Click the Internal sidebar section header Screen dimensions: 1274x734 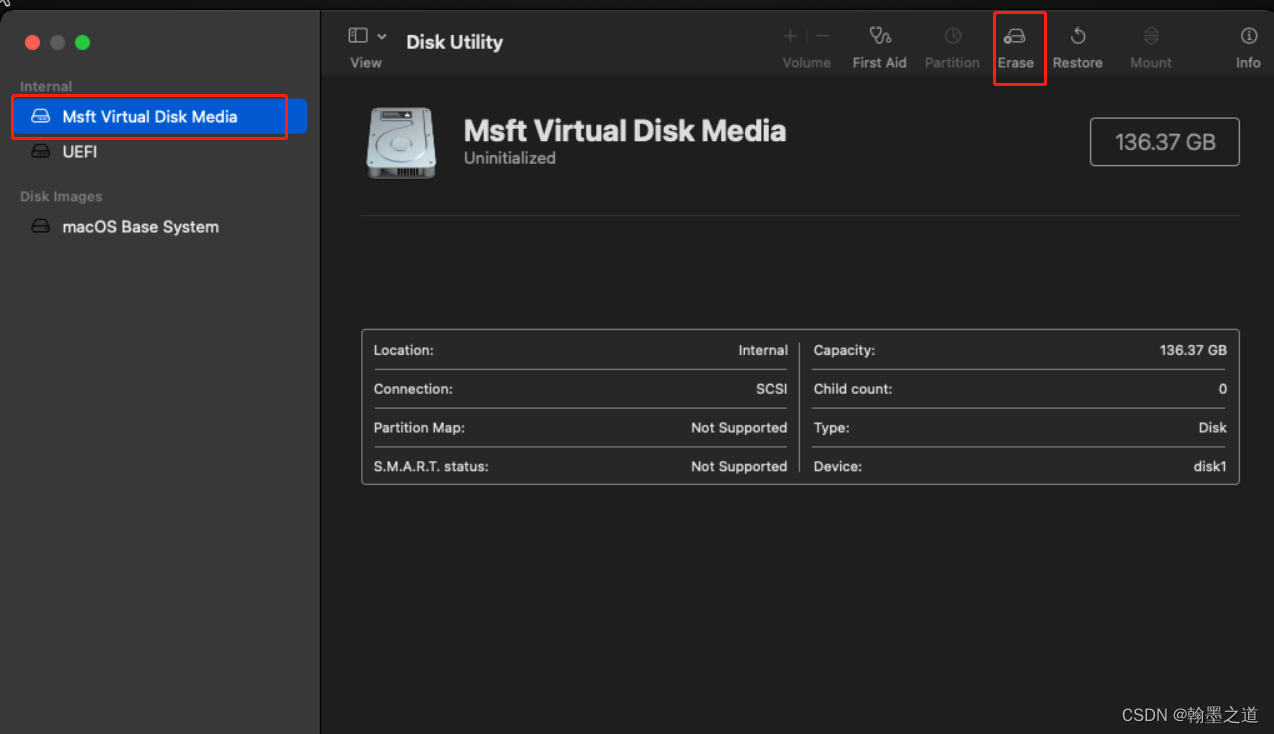click(46, 87)
